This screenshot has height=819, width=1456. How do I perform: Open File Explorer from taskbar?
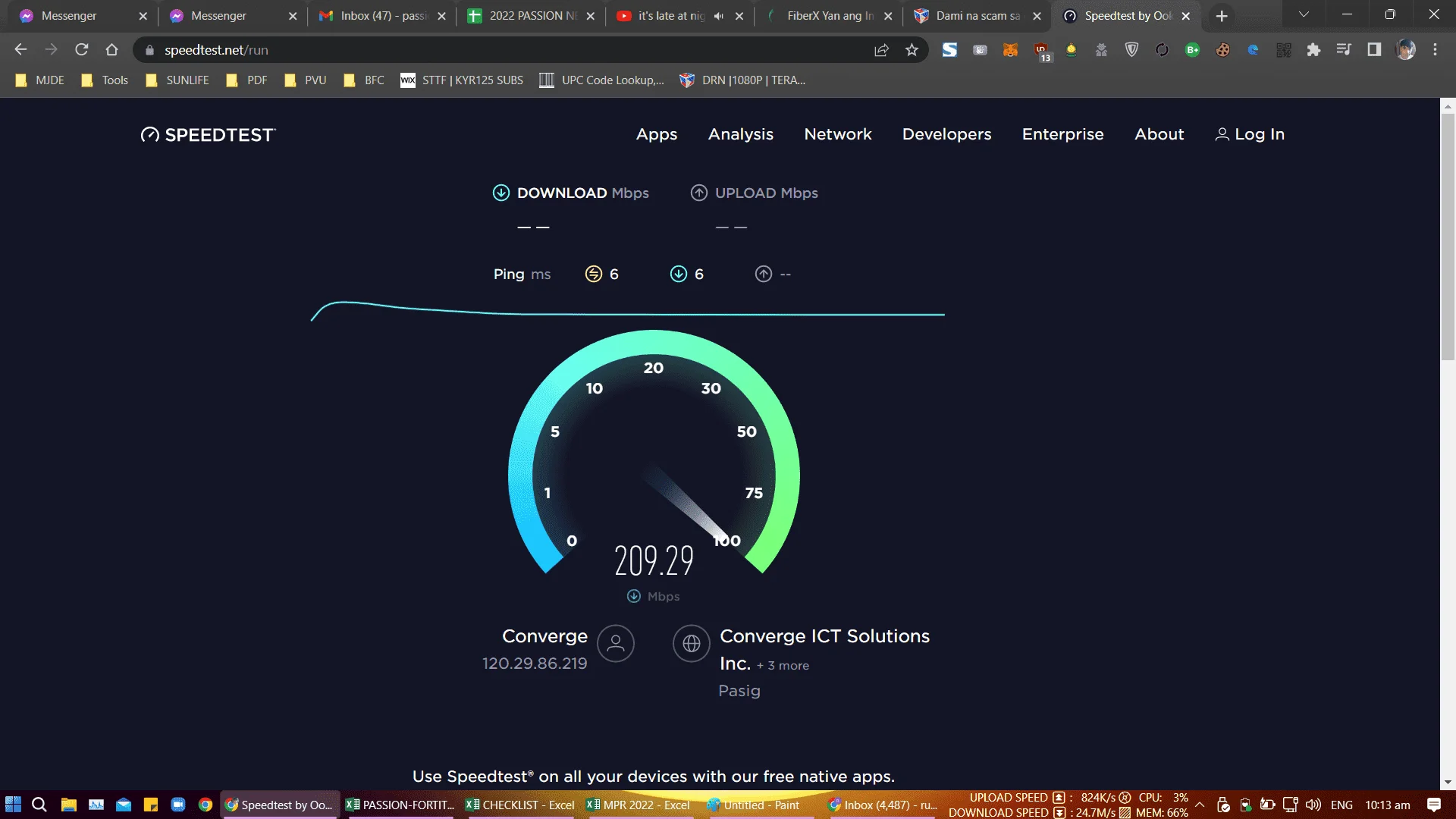68,805
